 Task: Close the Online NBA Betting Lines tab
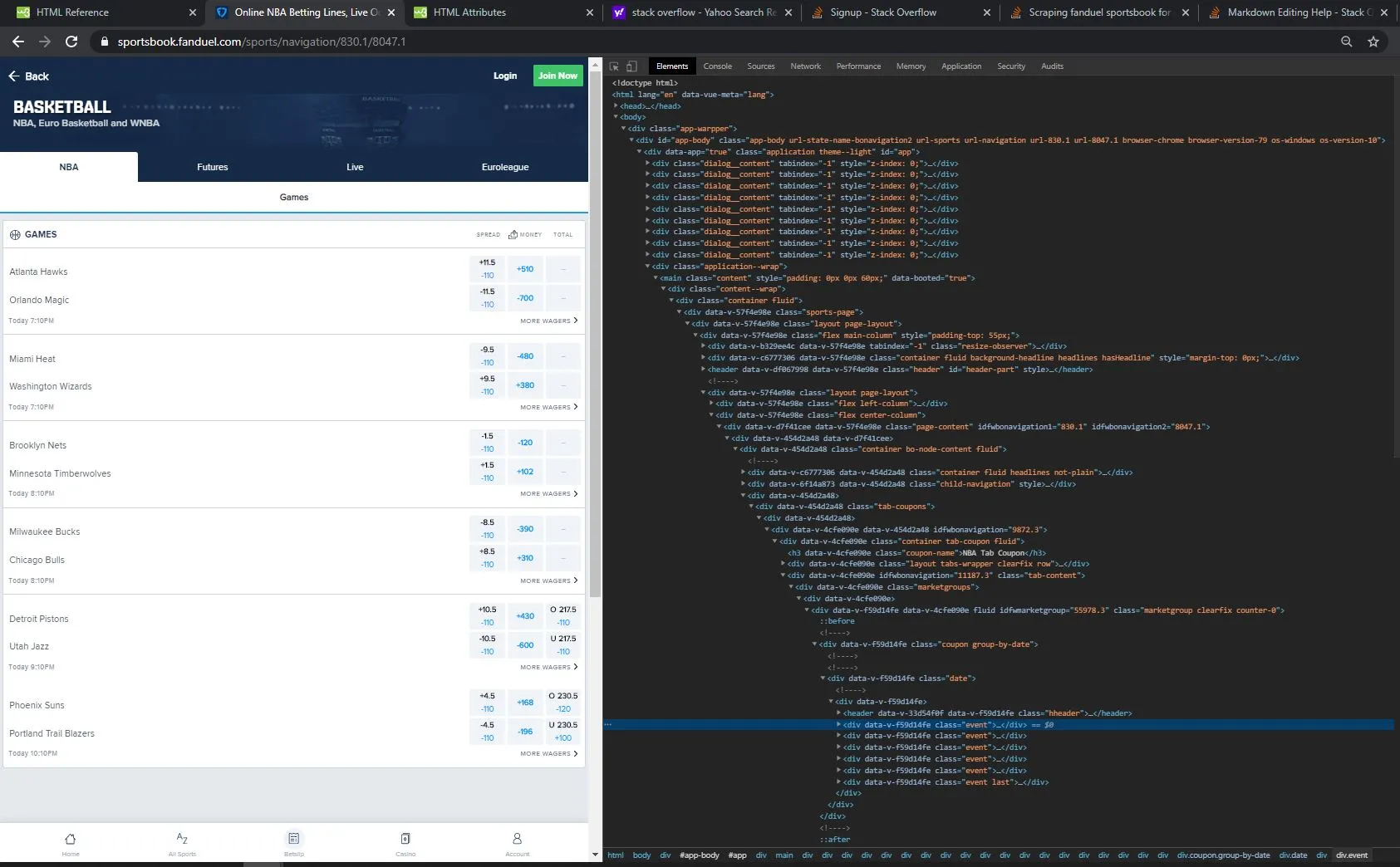click(x=391, y=12)
